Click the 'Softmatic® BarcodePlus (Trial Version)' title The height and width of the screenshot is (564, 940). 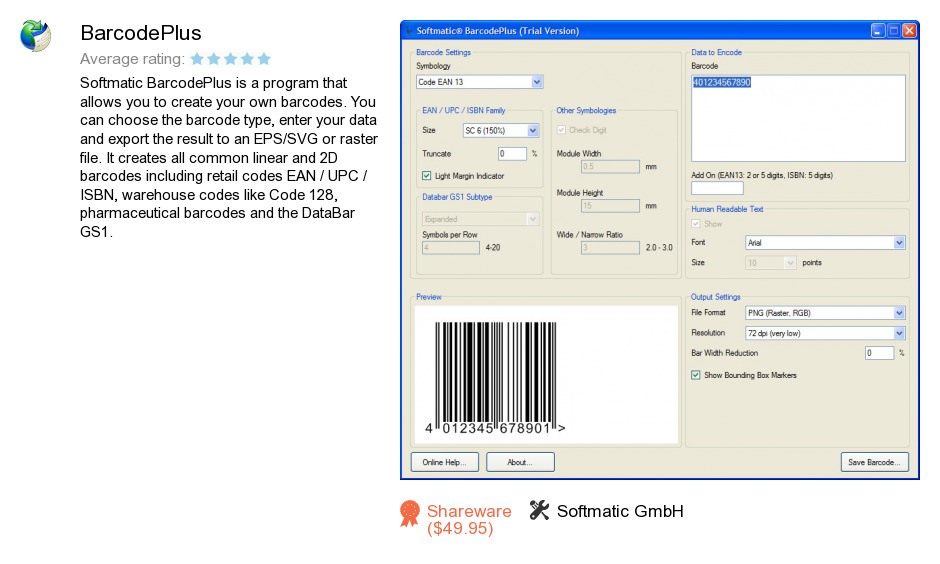[498, 31]
